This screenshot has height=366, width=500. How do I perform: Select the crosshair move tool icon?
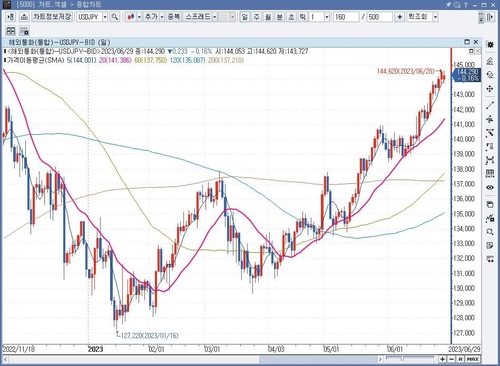[x=490, y=89]
